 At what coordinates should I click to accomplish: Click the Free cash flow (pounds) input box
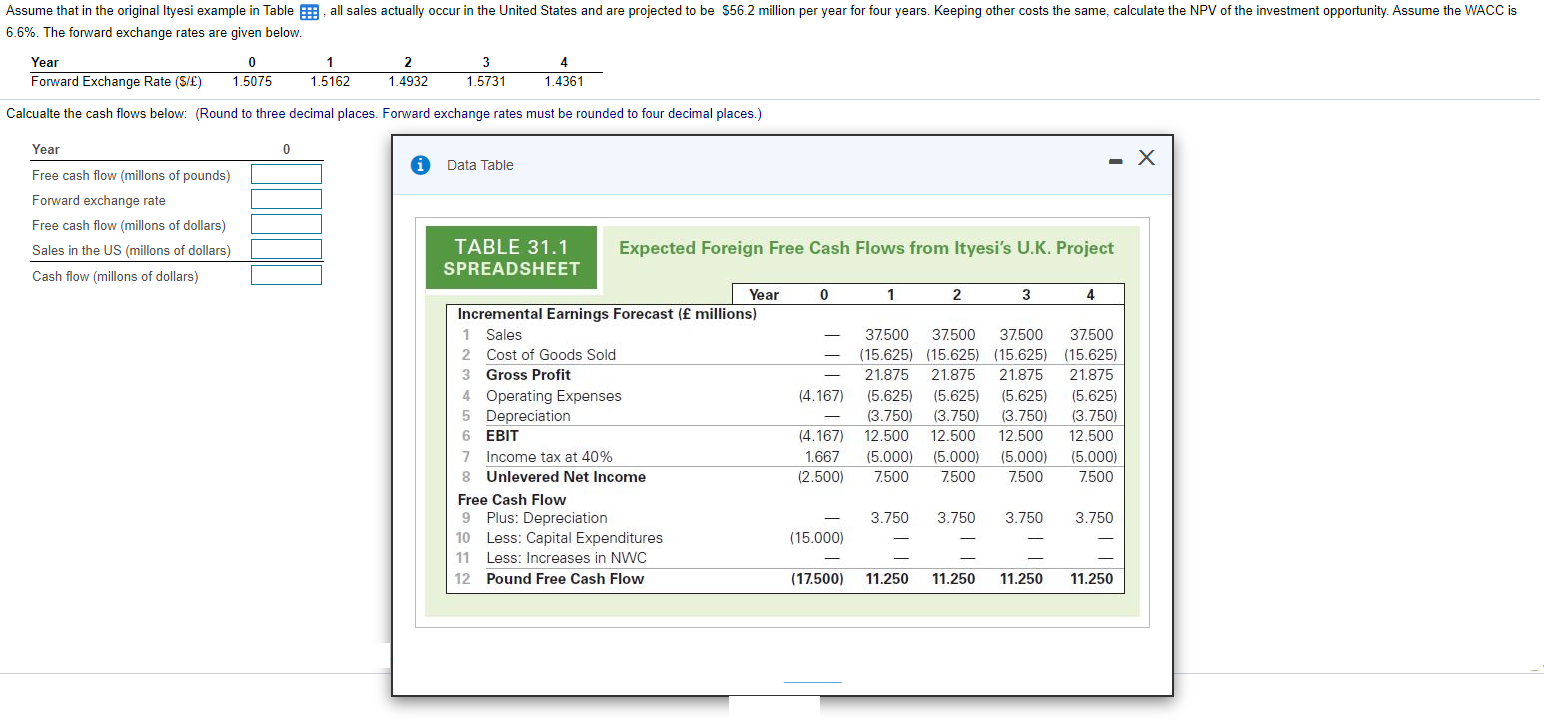[286, 173]
